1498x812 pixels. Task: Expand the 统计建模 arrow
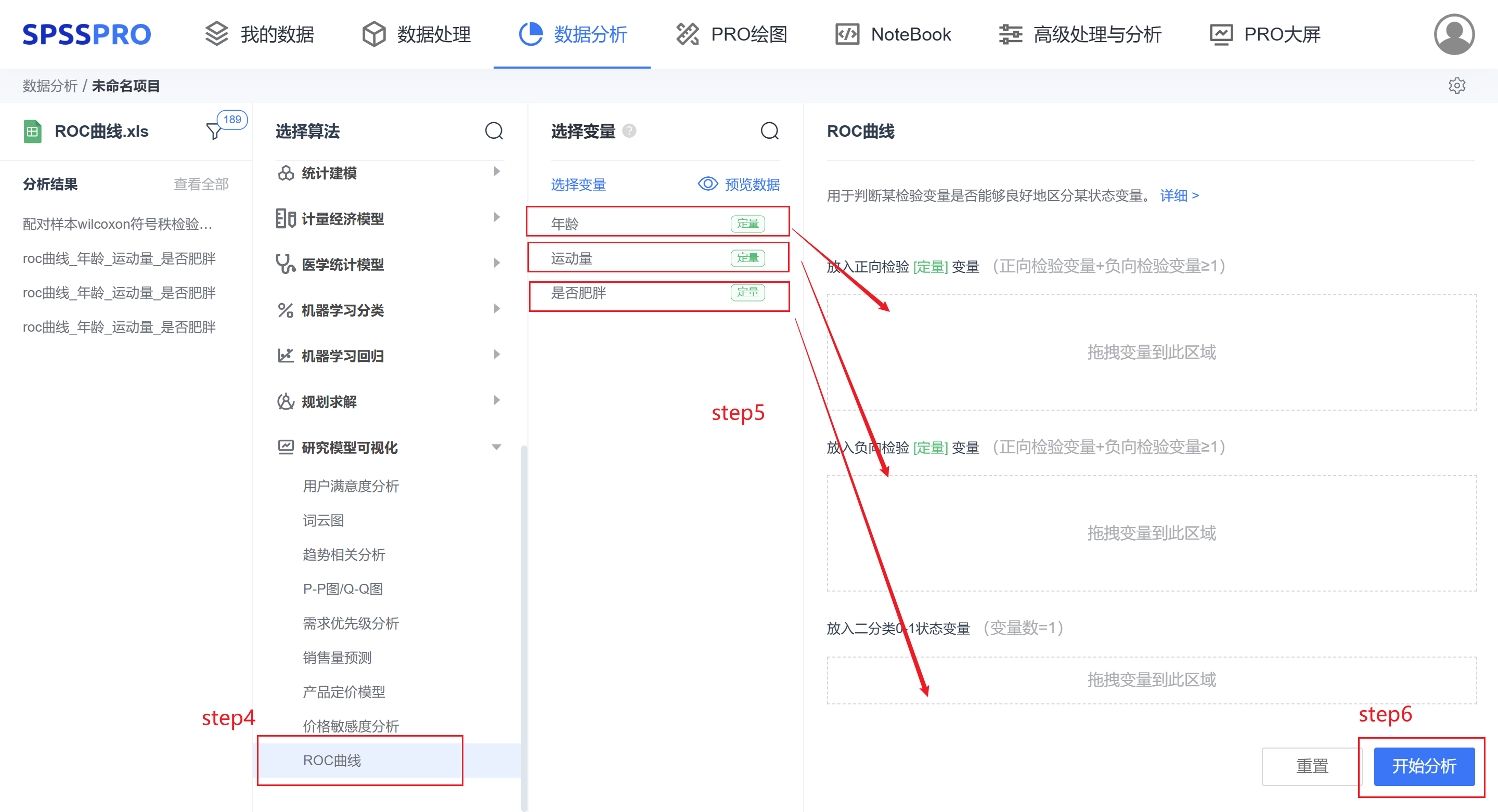[x=497, y=172]
